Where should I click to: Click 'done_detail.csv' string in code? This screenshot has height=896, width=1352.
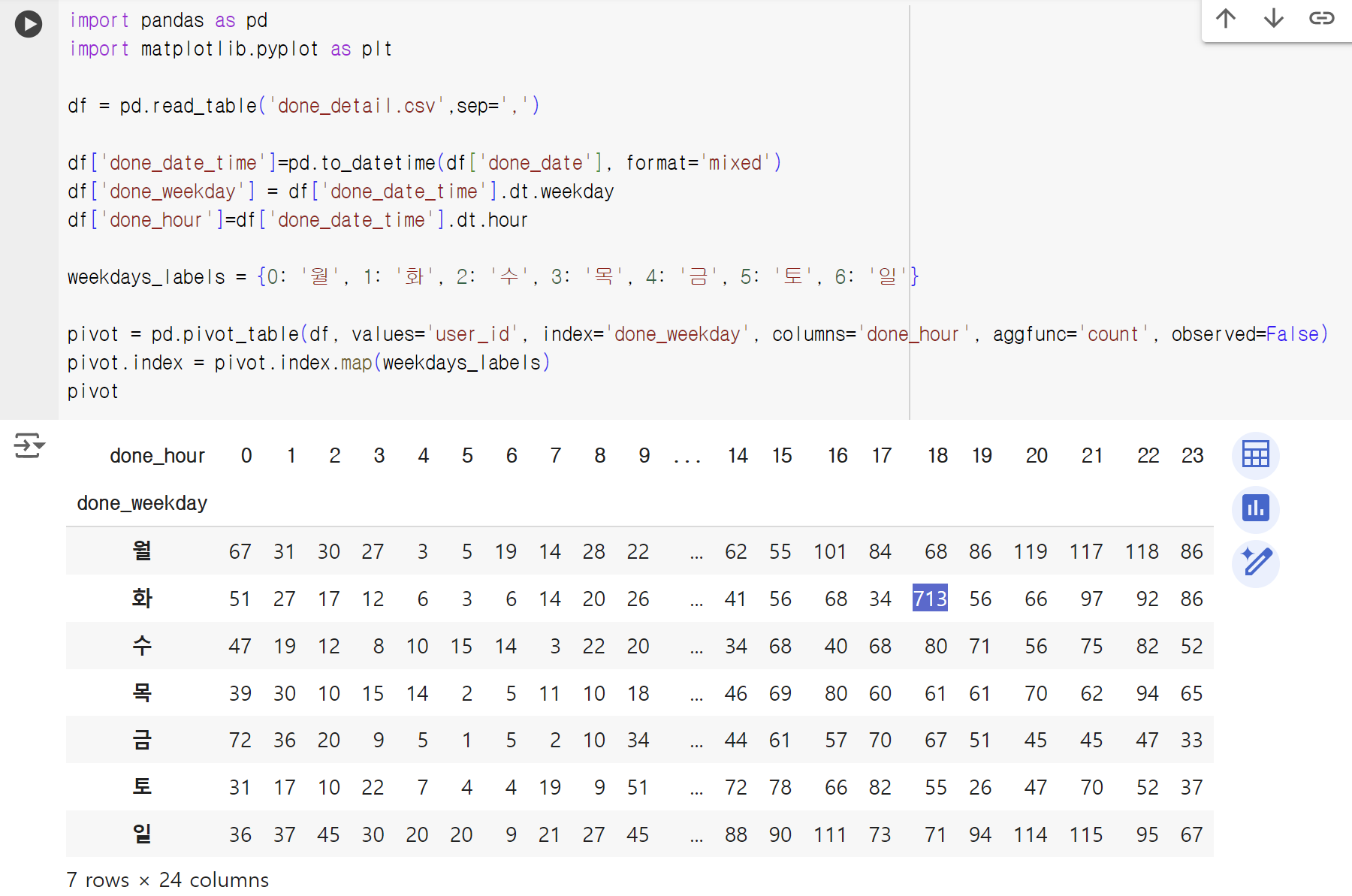(356, 106)
